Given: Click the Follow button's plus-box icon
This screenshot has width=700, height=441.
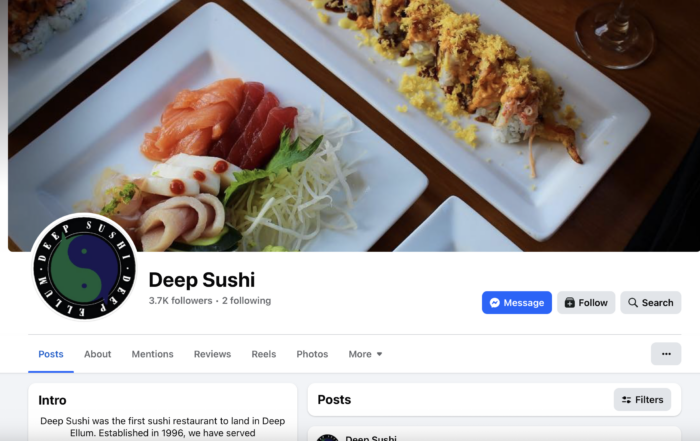Looking at the screenshot, I should tap(569, 303).
